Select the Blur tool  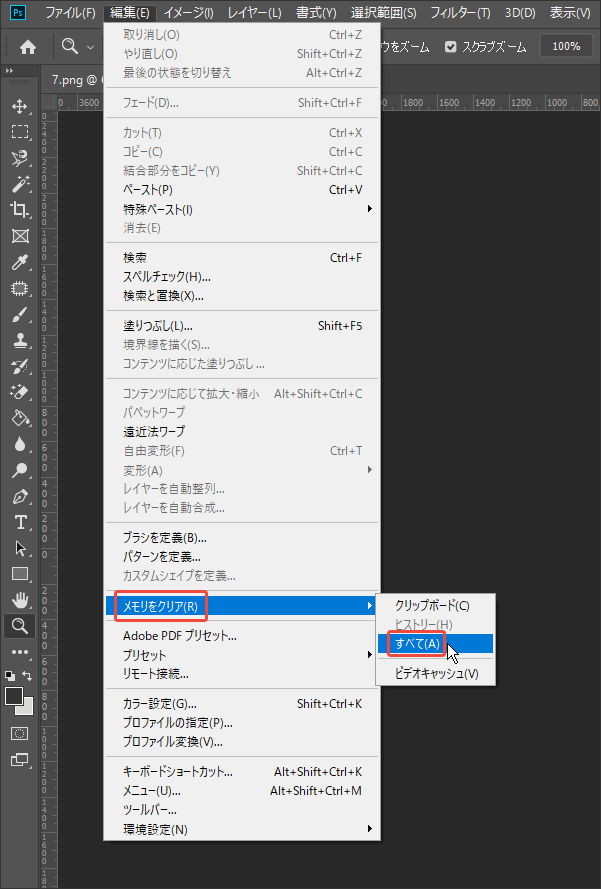(20, 444)
